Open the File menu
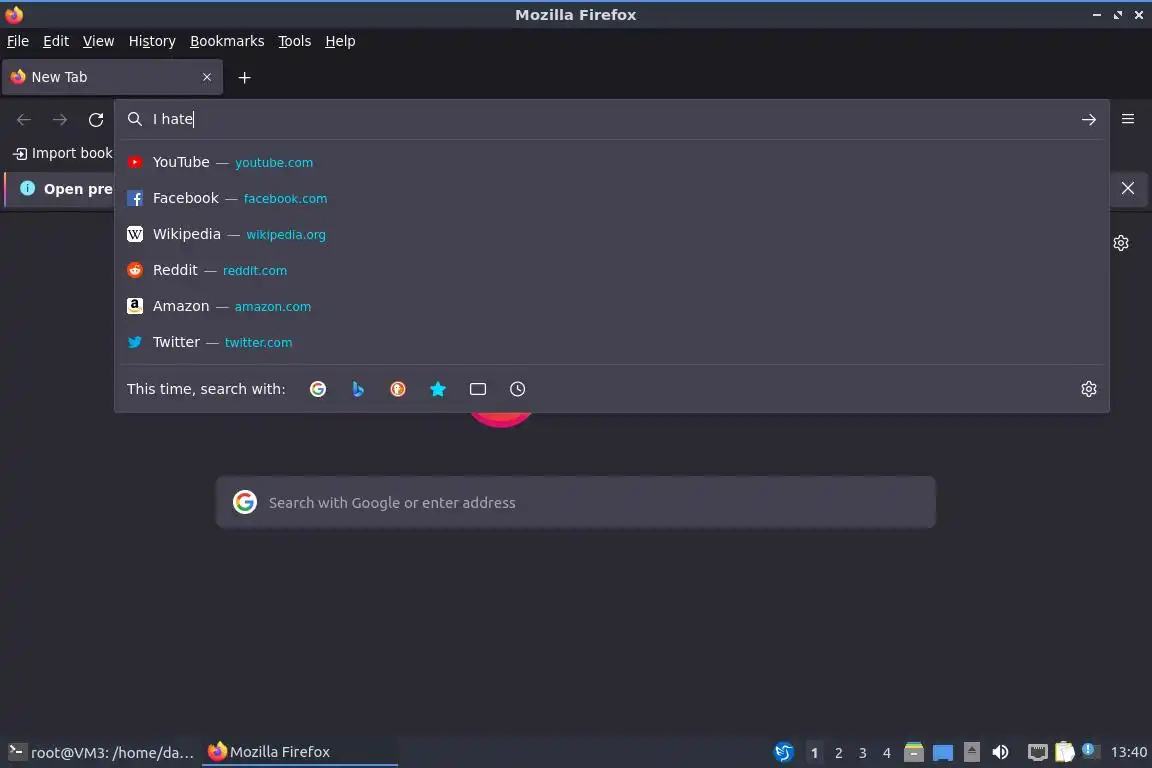 [x=18, y=41]
